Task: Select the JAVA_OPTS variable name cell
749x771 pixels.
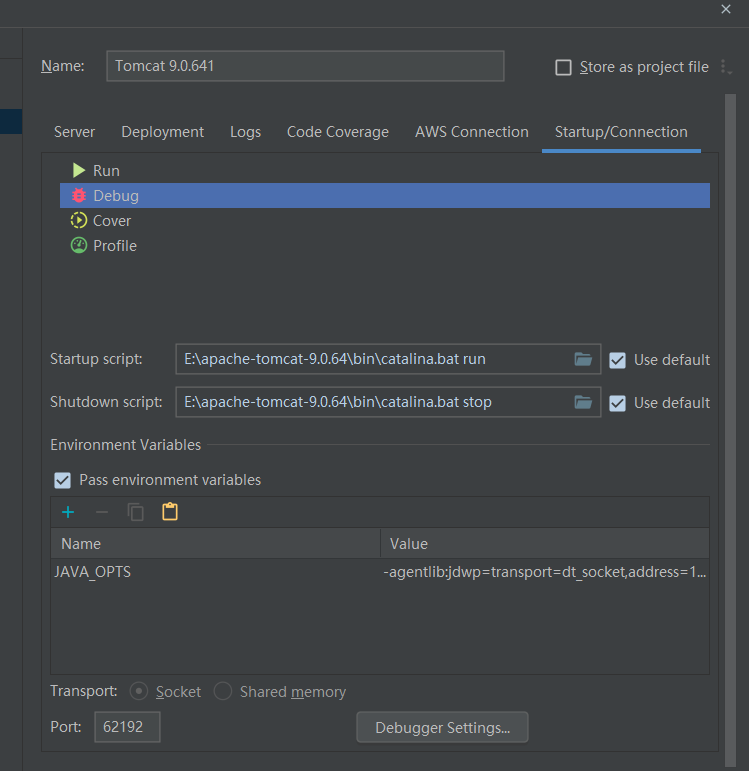Action: [215, 572]
